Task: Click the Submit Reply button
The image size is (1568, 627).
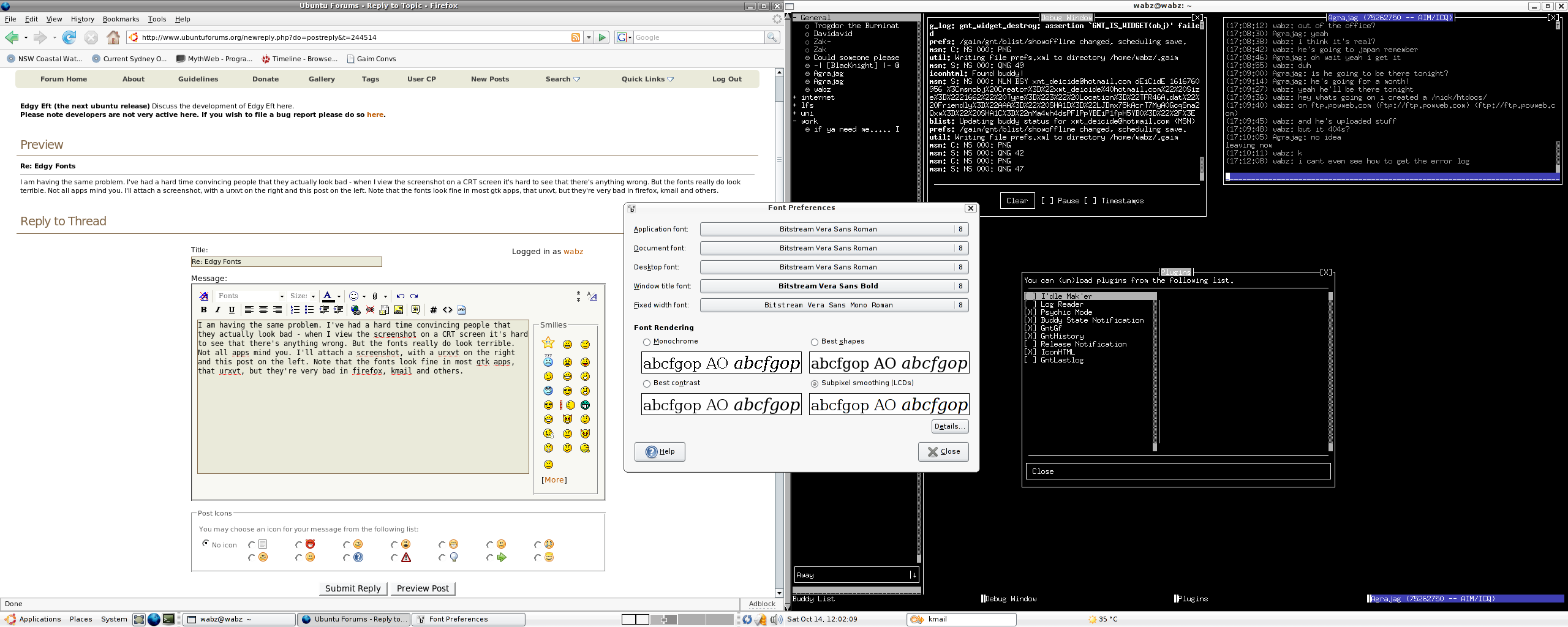Action: (352, 588)
